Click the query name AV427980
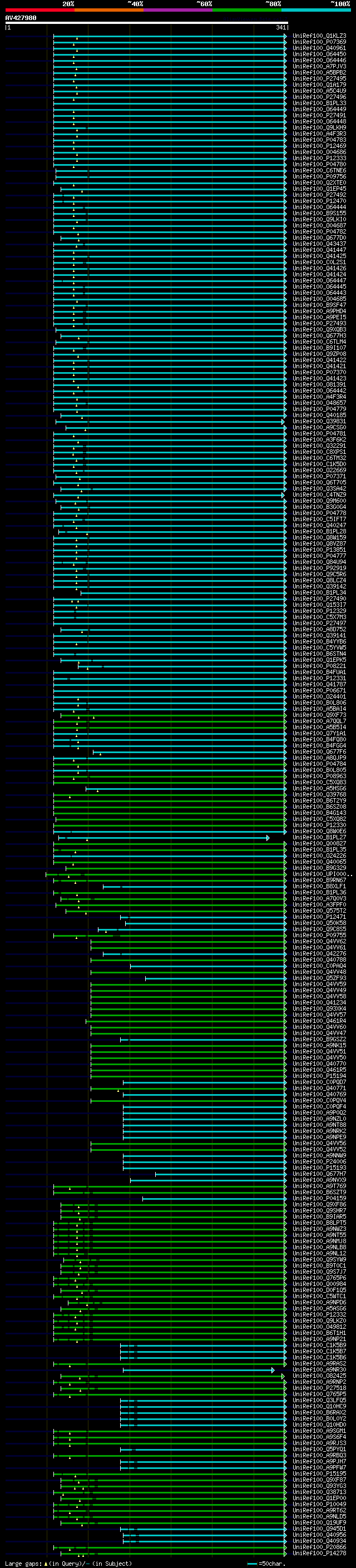 tap(21, 18)
